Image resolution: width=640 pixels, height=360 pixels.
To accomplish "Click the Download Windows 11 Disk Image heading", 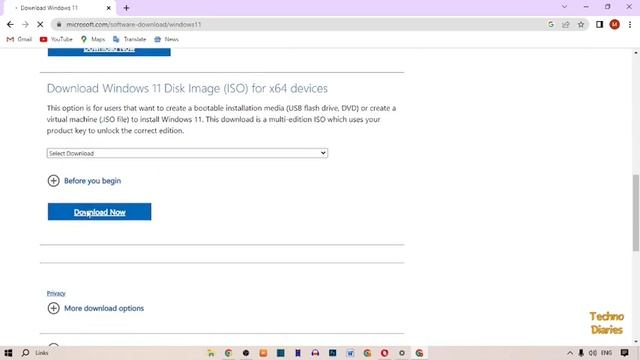I will pyautogui.click(x=187, y=89).
